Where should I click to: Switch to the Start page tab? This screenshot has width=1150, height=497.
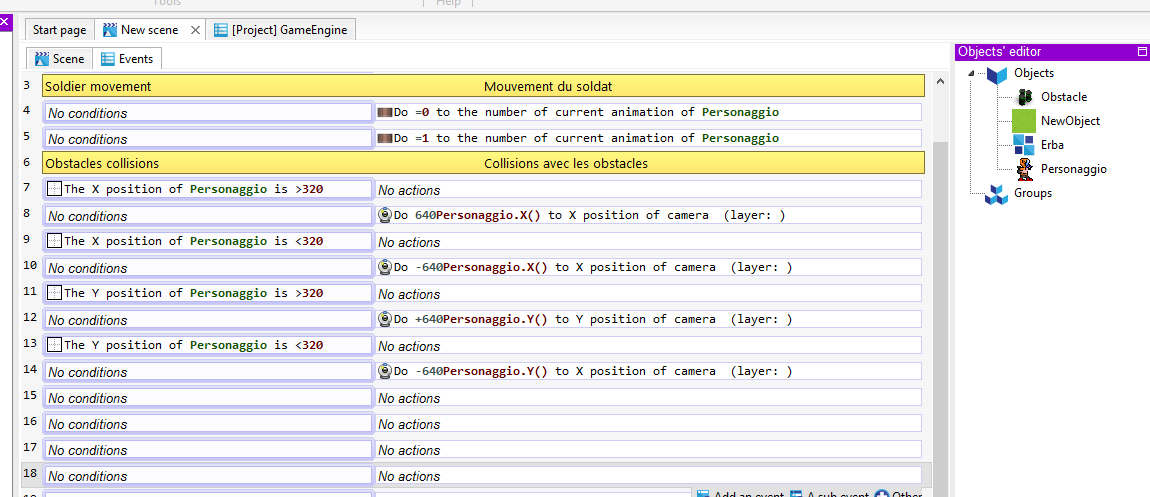coord(59,30)
